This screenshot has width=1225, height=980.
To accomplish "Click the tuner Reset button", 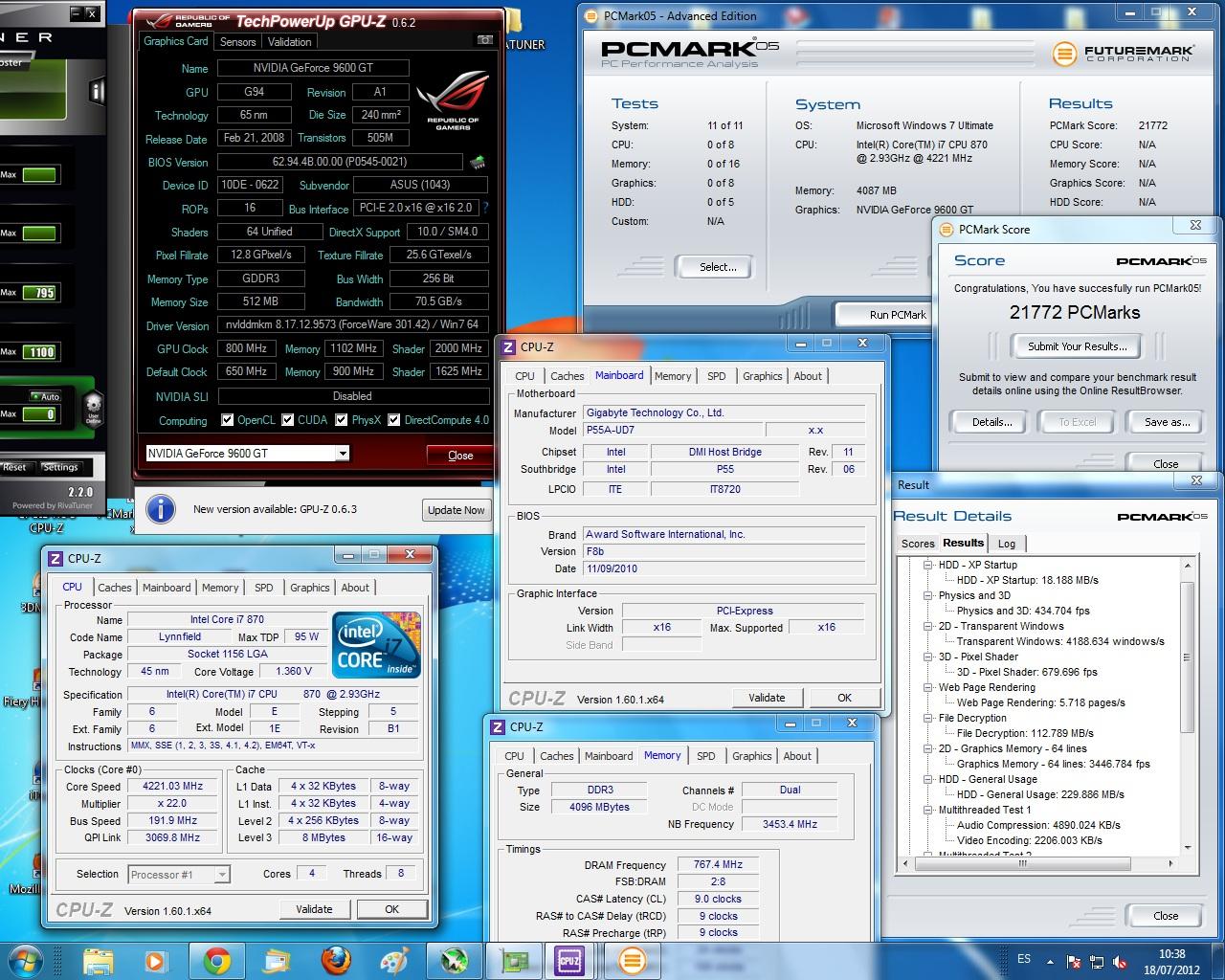I will click(15, 467).
